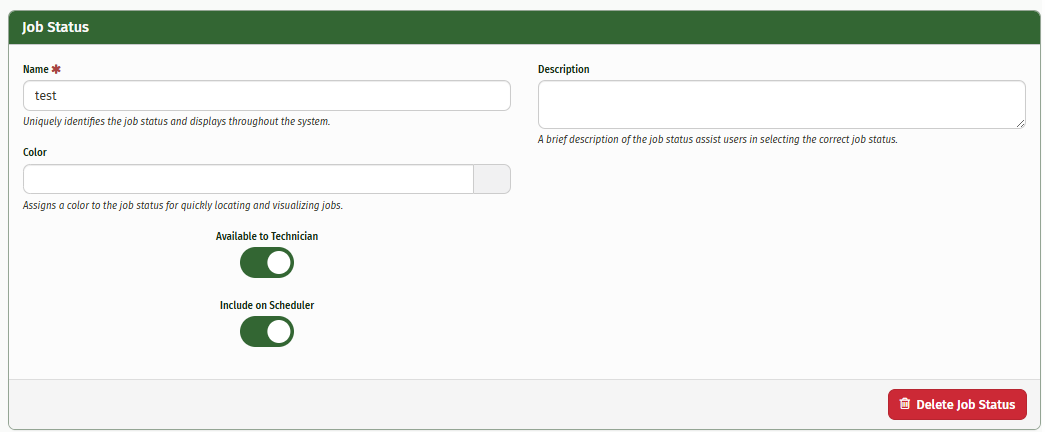The height and width of the screenshot is (432, 1045).
Task: Click the help text below Description box
Action: click(x=718, y=140)
